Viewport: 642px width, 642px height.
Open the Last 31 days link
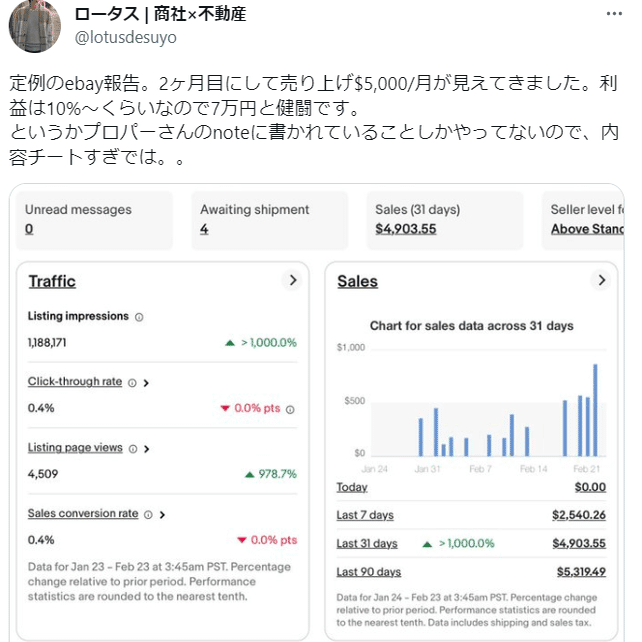[367, 544]
